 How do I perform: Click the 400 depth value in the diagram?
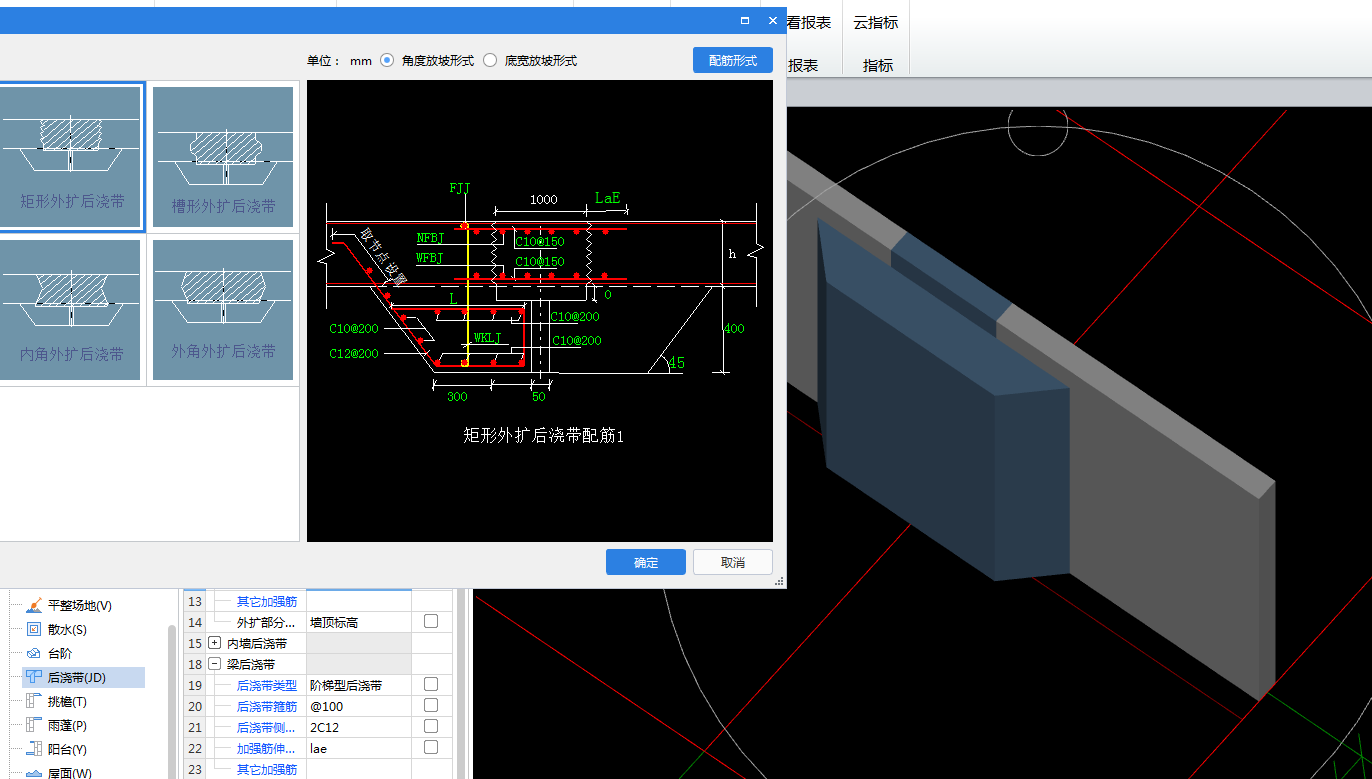click(x=734, y=328)
